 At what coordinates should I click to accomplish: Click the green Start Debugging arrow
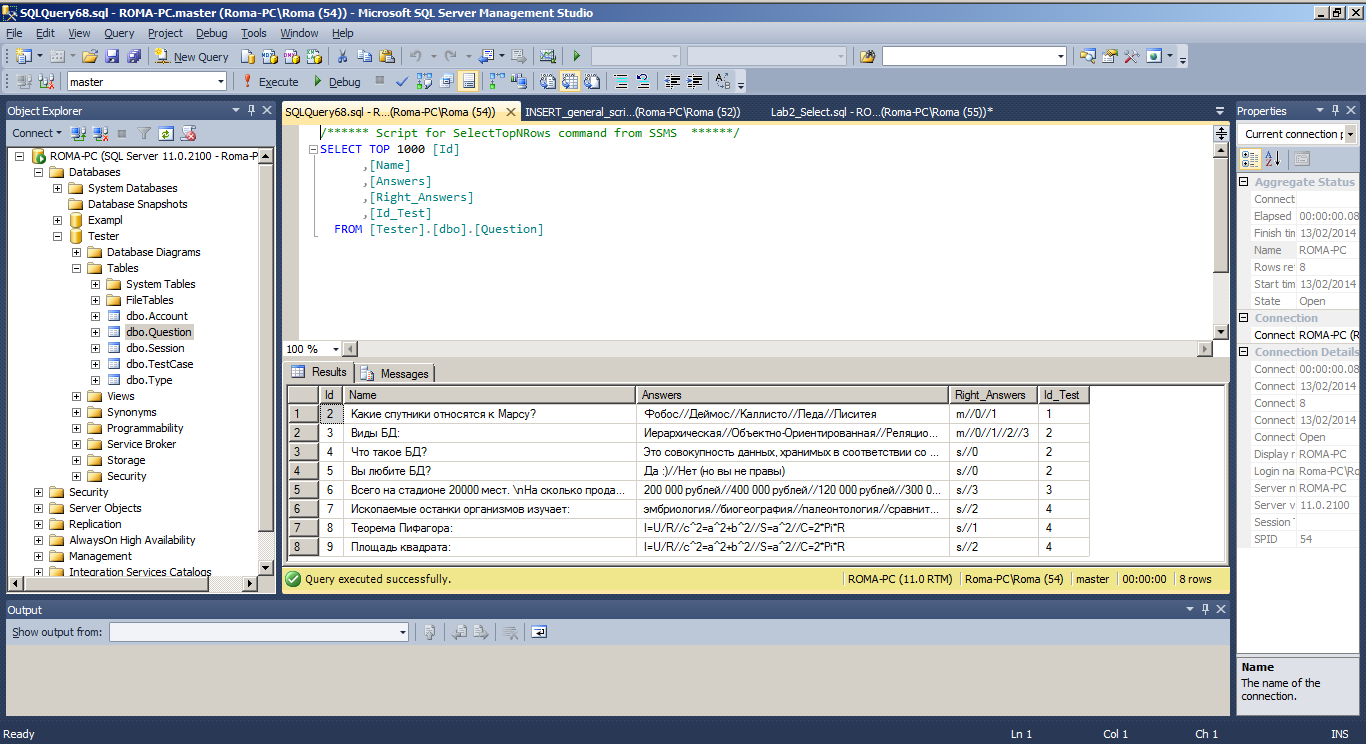click(x=577, y=57)
